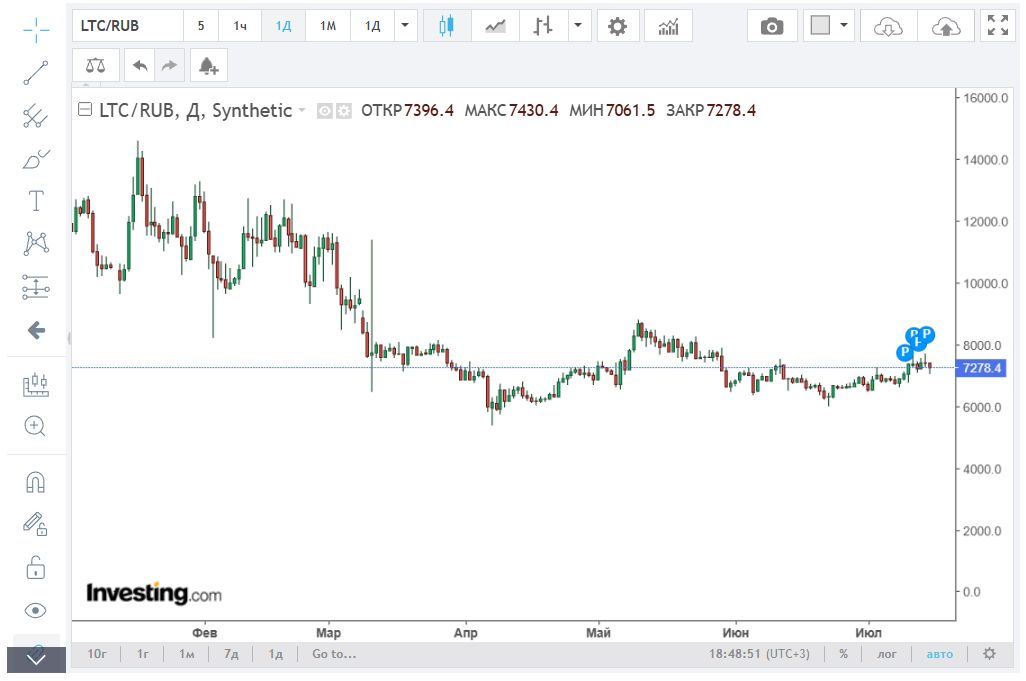Screen dimensions: 1026x681
Task: Click the second 1Д interval button
Action: pos(372,26)
